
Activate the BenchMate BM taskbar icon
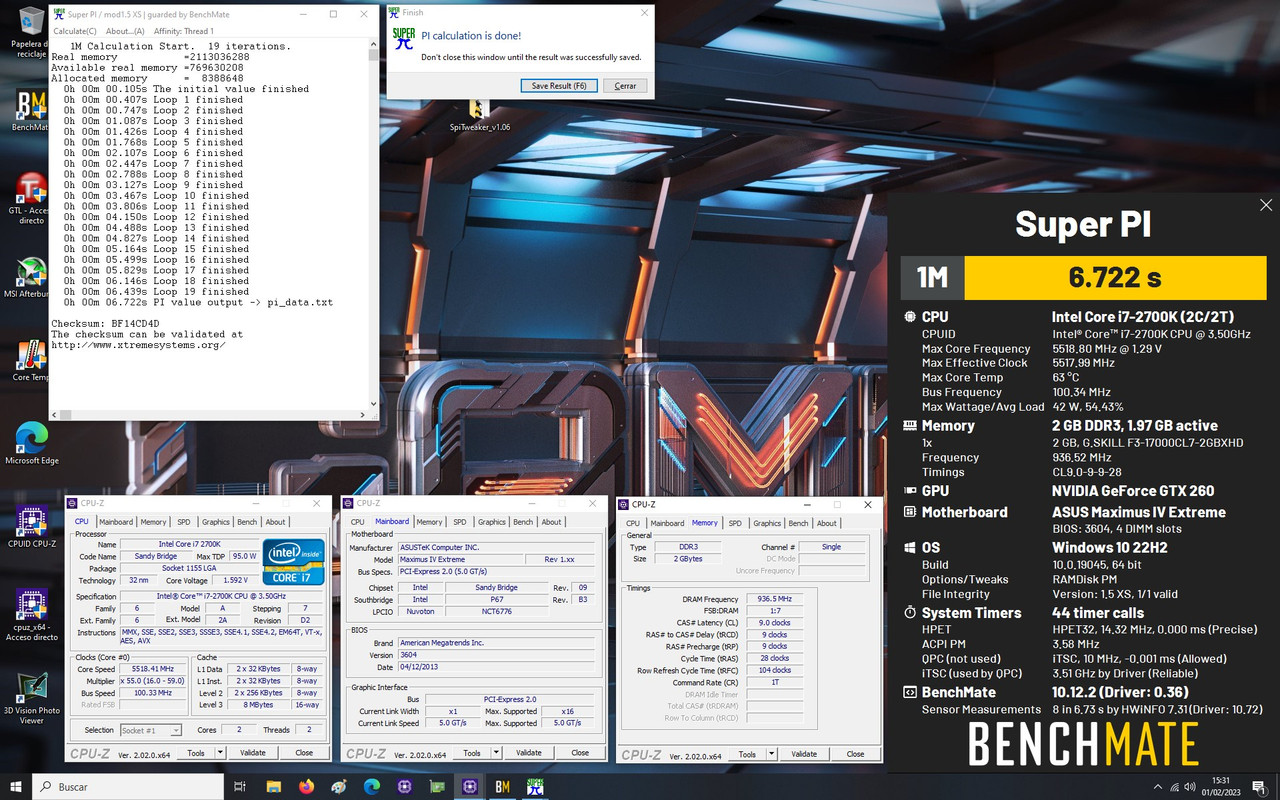pos(502,787)
